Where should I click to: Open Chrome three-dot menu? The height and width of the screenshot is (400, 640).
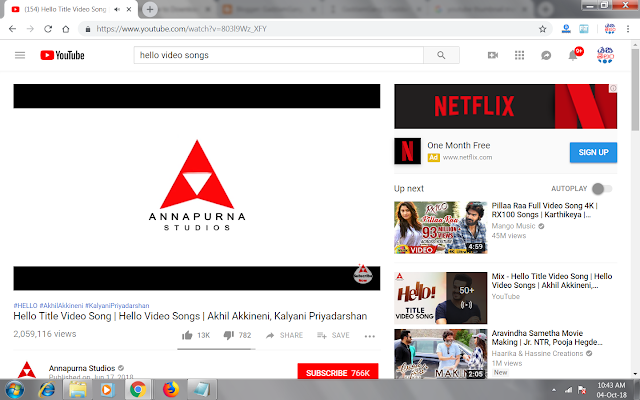628,29
